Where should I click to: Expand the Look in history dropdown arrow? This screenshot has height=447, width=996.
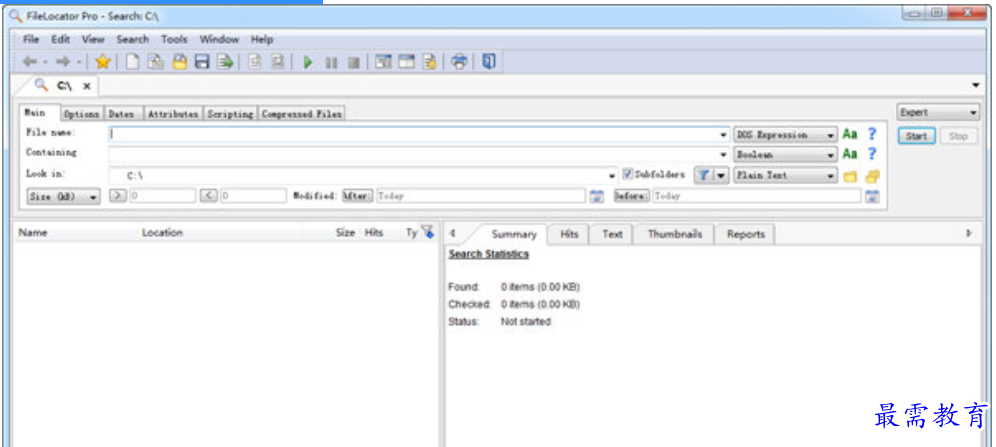click(612, 176)
